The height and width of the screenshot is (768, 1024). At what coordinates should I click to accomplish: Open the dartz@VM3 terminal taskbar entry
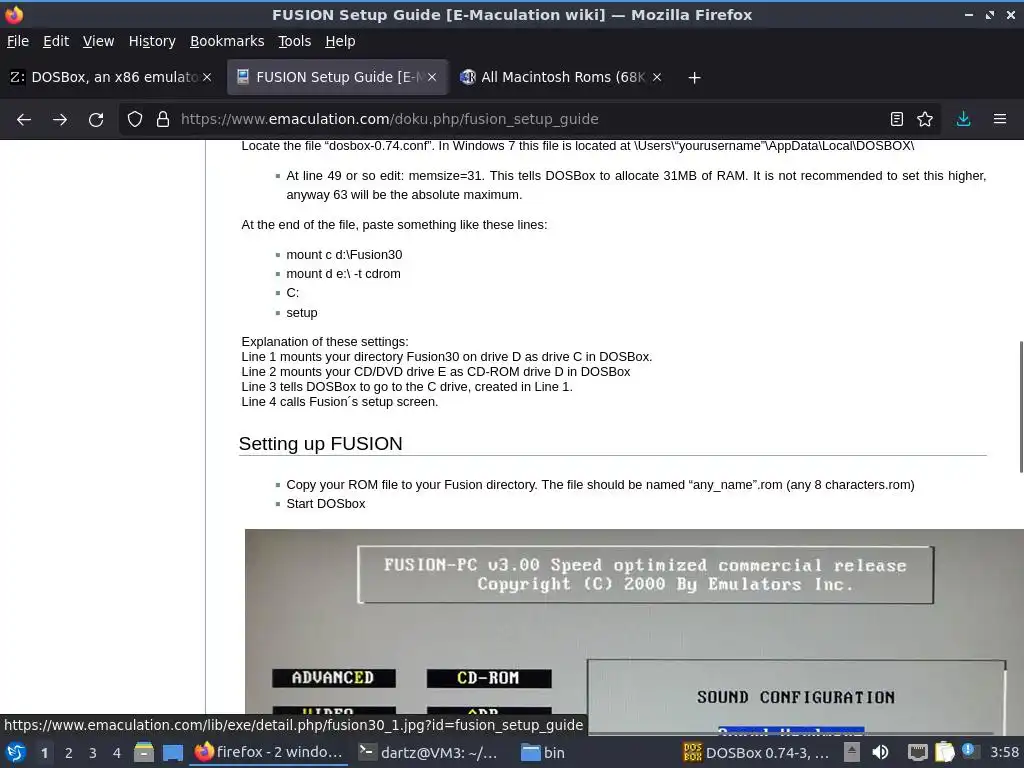(x=430, y=752)
